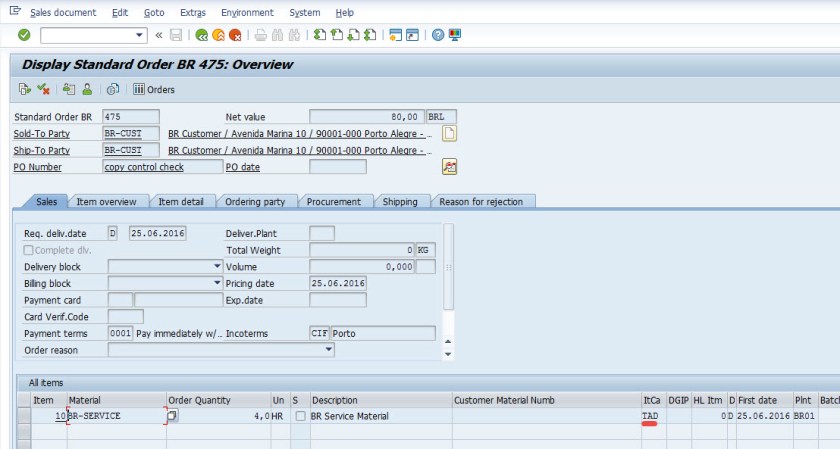Go to last page via toolbar icon
840x449 pixels.
[370, 35]
